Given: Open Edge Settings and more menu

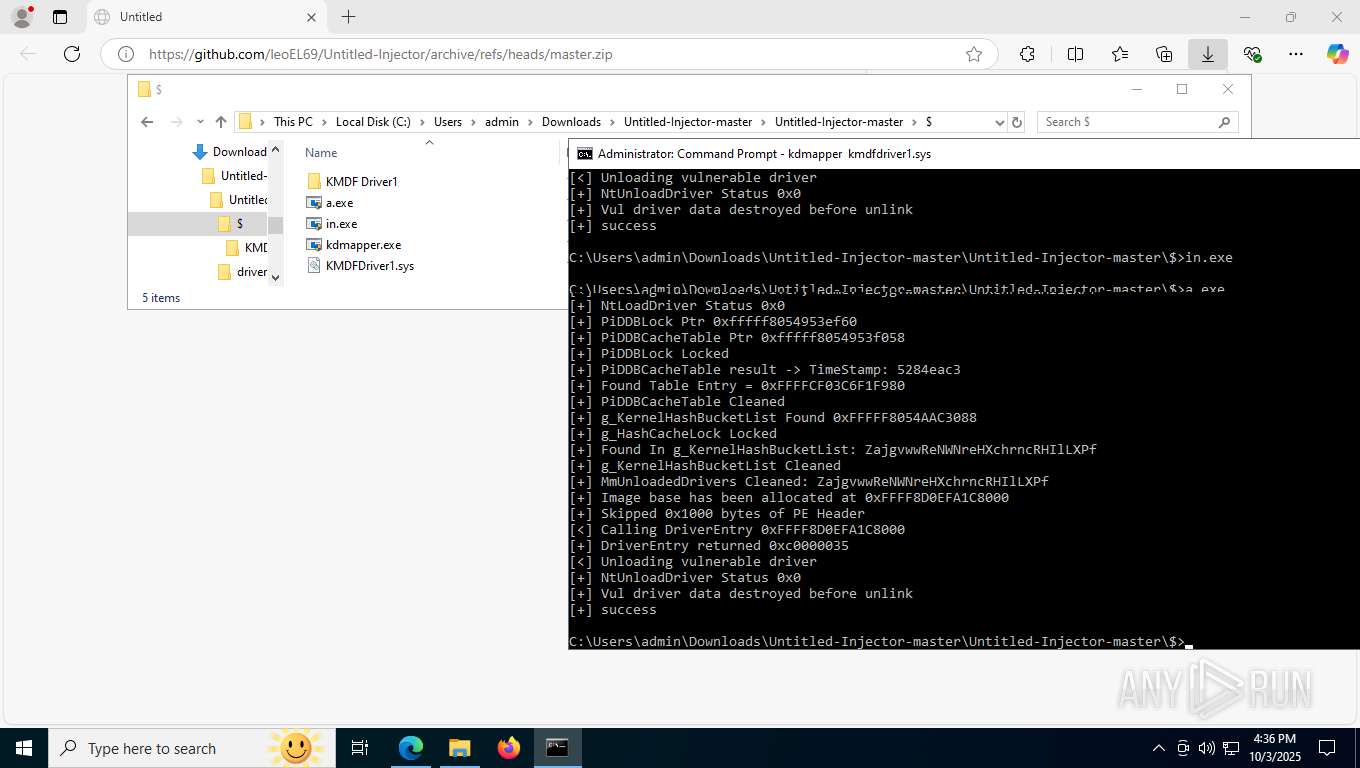Looking at the screenshot, I should [x=1296, y=54].
